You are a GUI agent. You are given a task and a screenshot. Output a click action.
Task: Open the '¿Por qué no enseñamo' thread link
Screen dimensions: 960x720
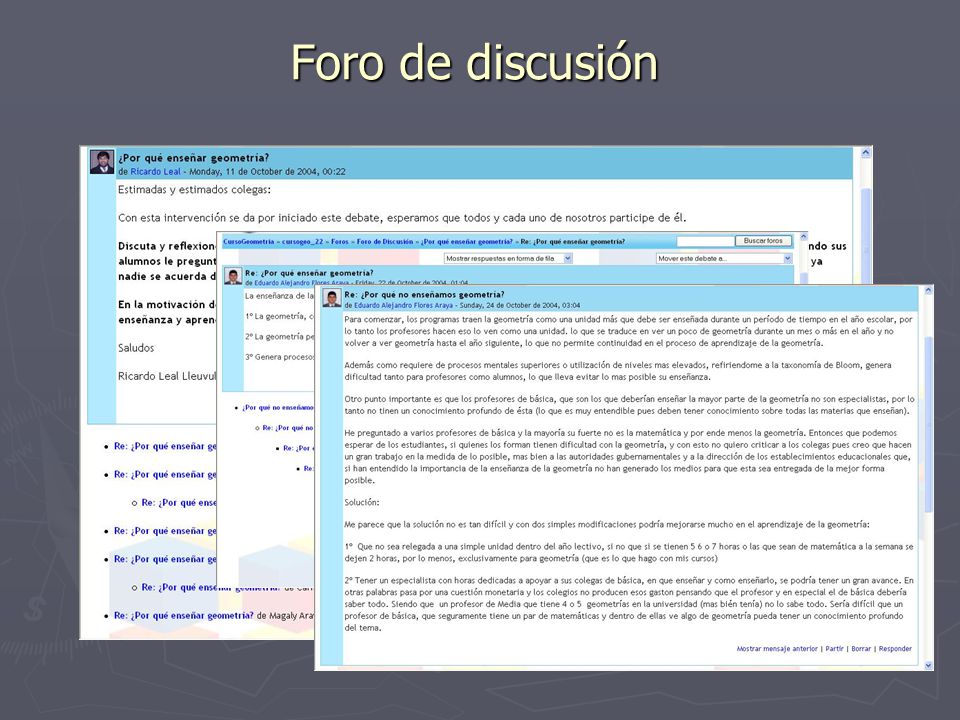pyautogui.click(x=278, y=408)
